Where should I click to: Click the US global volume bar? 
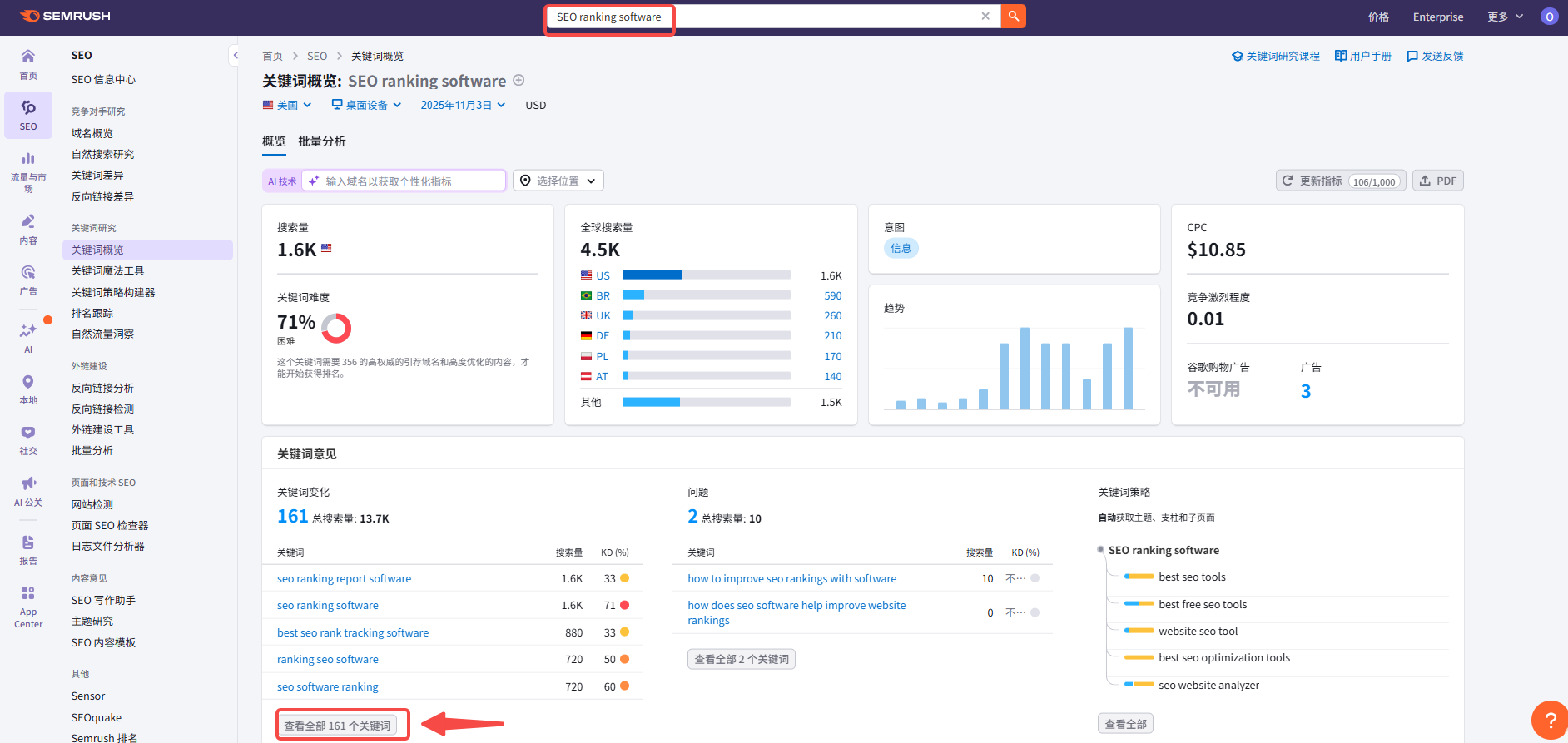click(707, 275)
